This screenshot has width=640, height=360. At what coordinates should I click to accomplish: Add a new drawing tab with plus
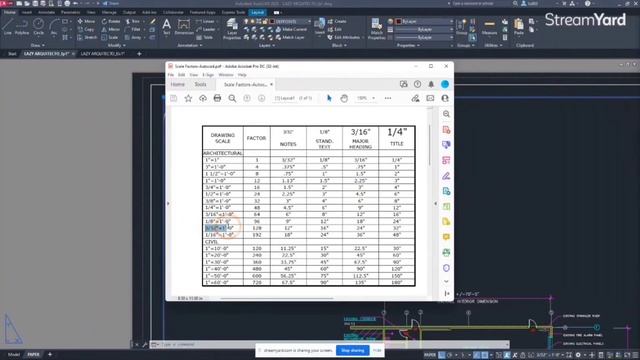(x=139, y=53)
